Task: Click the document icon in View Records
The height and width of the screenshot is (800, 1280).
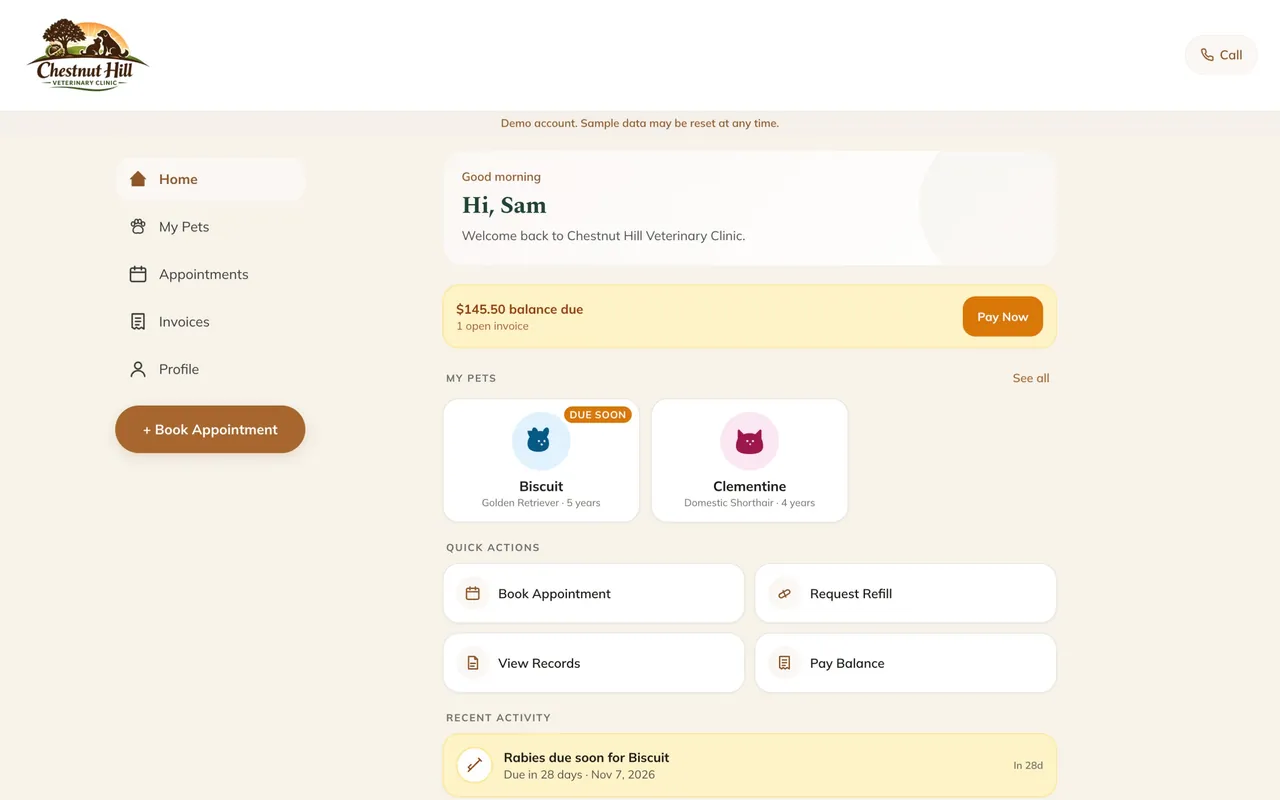Action: 473,663
